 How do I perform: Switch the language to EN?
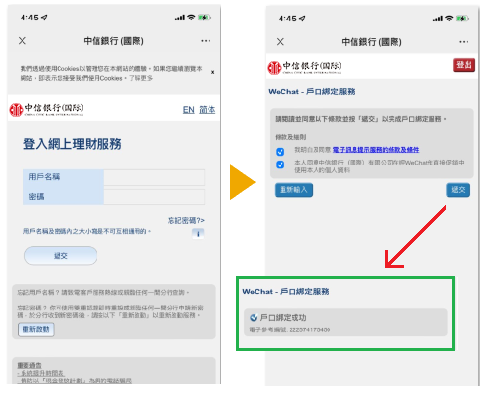[189, 110]
